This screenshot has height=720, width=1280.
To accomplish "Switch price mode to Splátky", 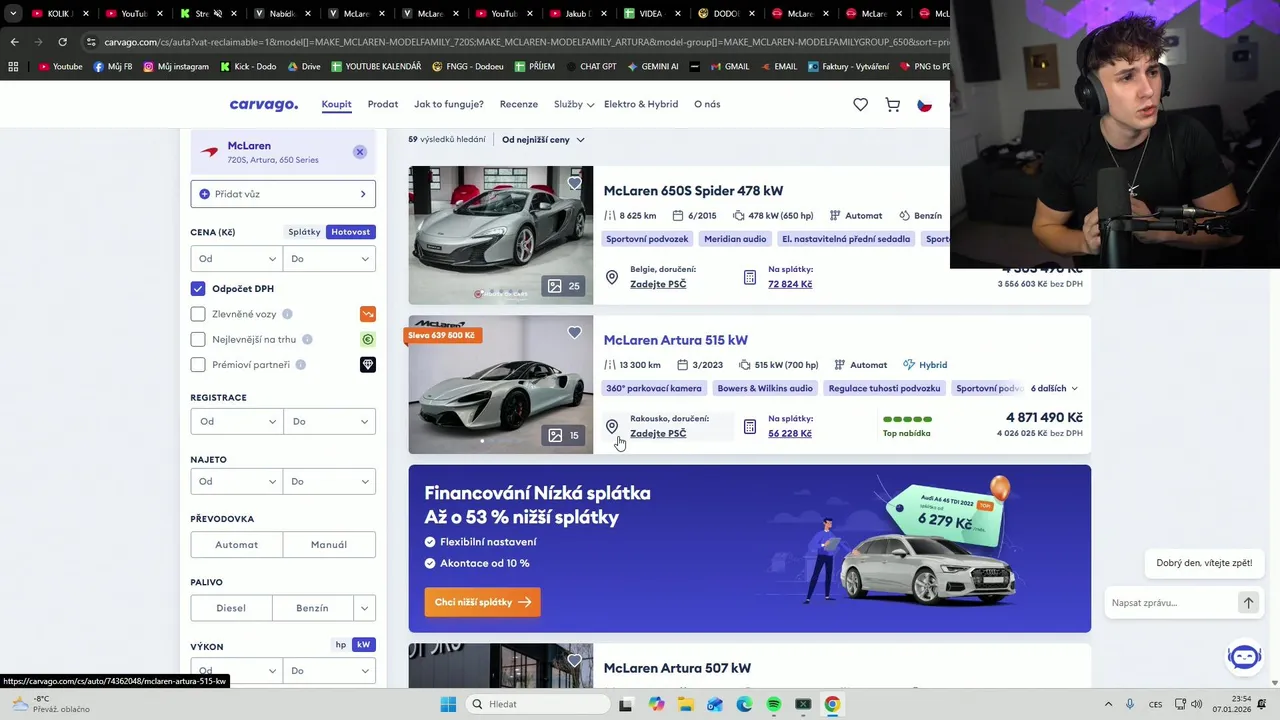I will tap(304, 232).
